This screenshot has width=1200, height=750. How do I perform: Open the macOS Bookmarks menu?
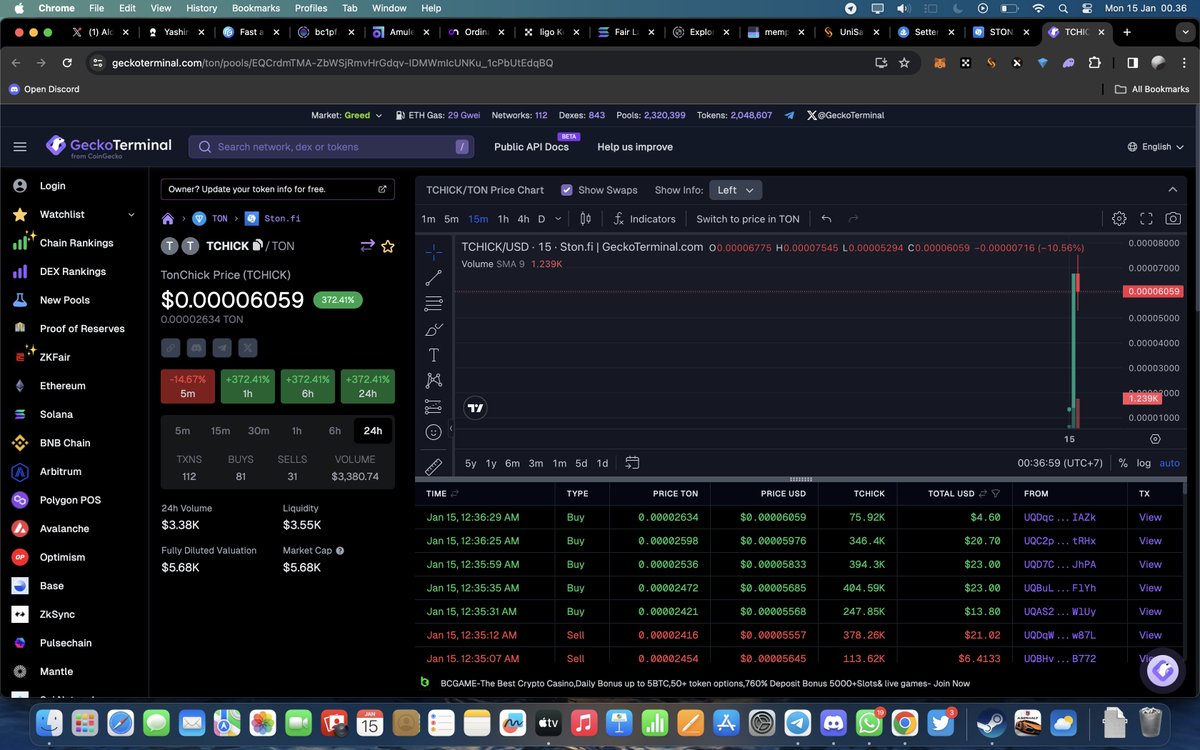point(256,8)
